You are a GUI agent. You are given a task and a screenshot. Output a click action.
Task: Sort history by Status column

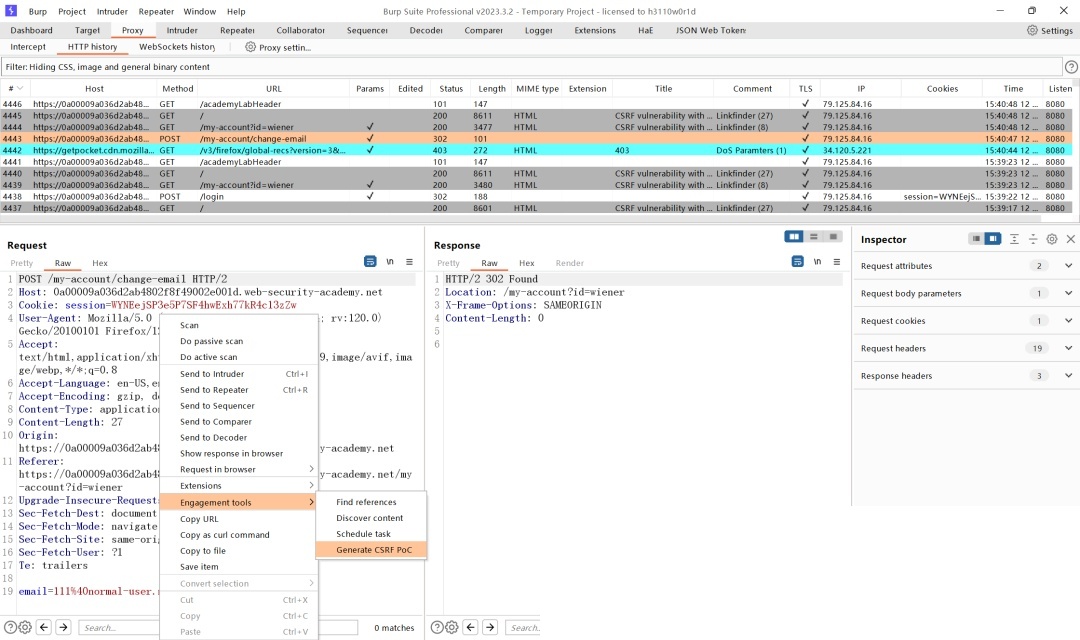[451, 88]
